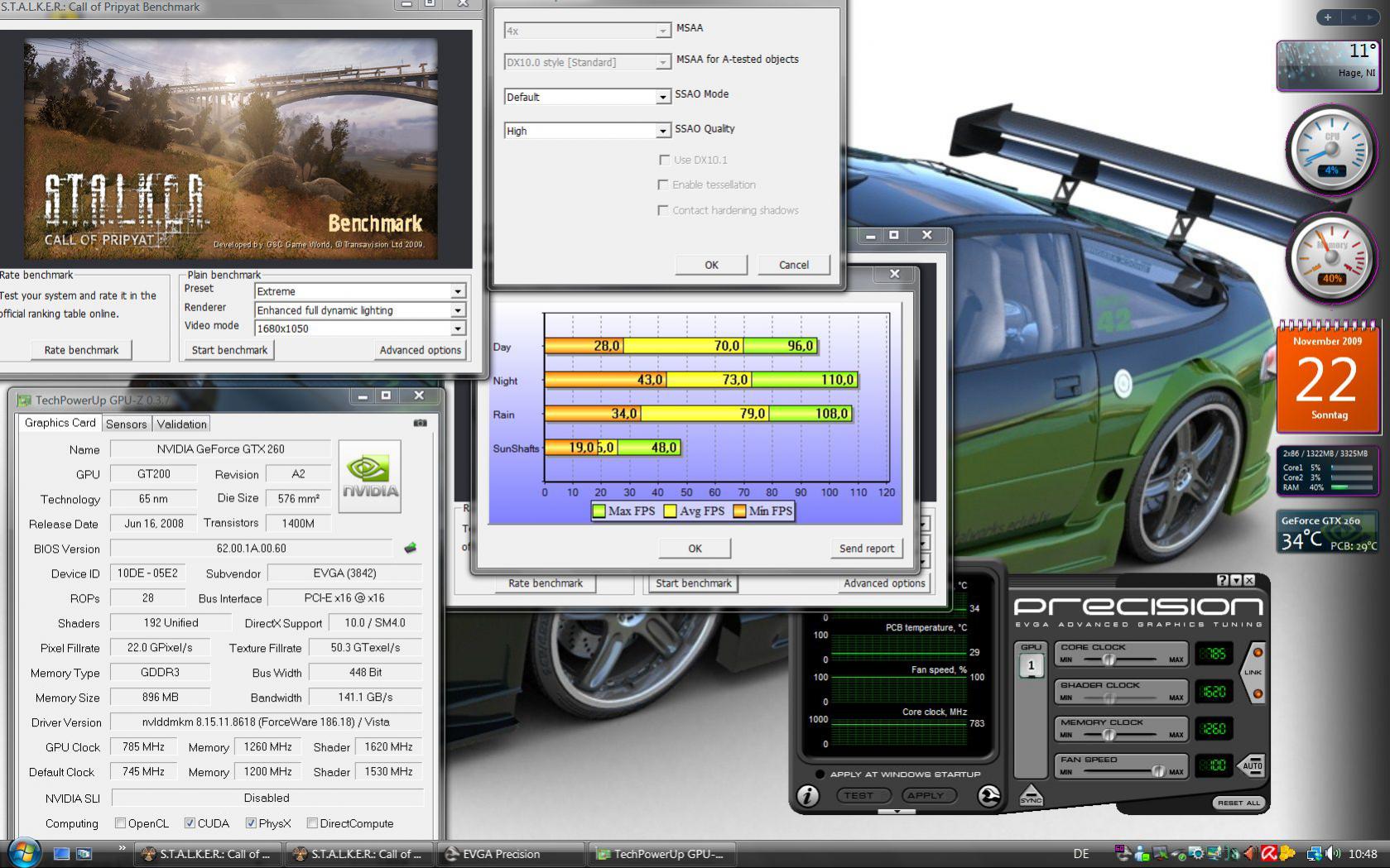Switch to EVGA Precision taskbar button
This screenshot has width=1390, height=868.
[512, 854]
